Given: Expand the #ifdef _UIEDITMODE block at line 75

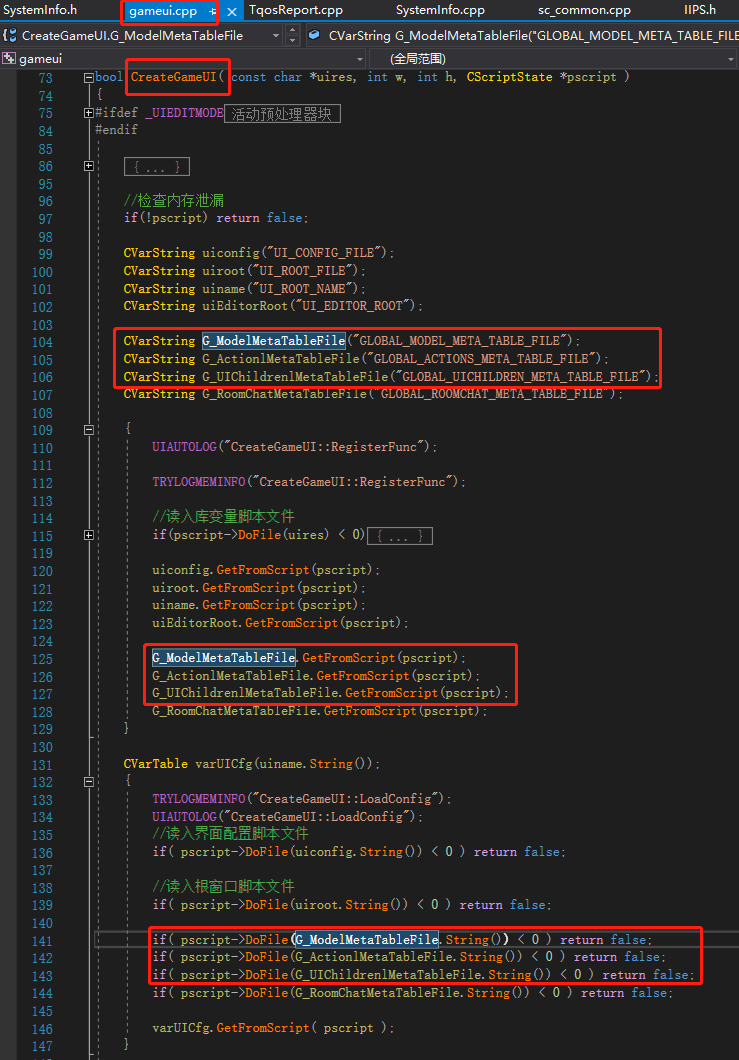Looking at the screenshot, I should click(x=89, y=113).
